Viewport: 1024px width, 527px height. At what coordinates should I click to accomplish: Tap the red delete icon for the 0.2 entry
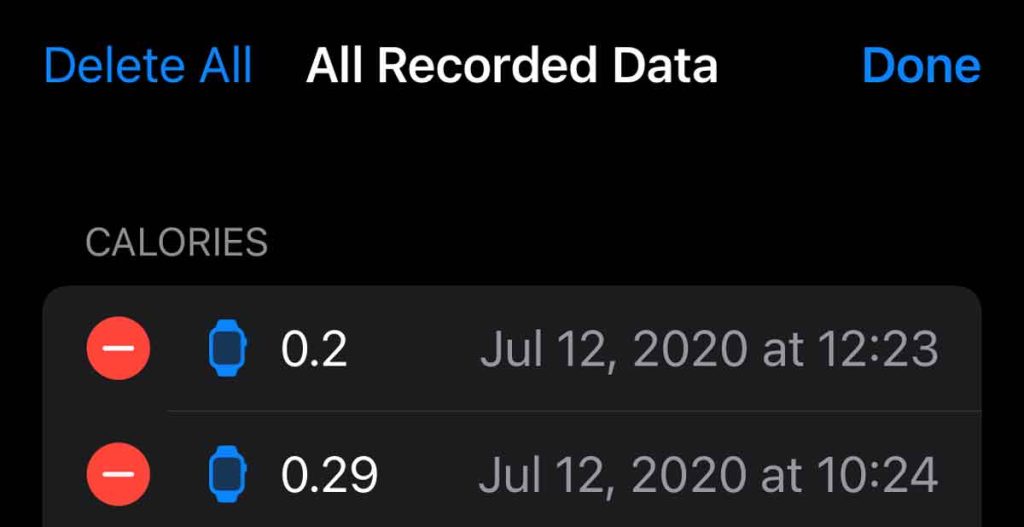(119, 350)
